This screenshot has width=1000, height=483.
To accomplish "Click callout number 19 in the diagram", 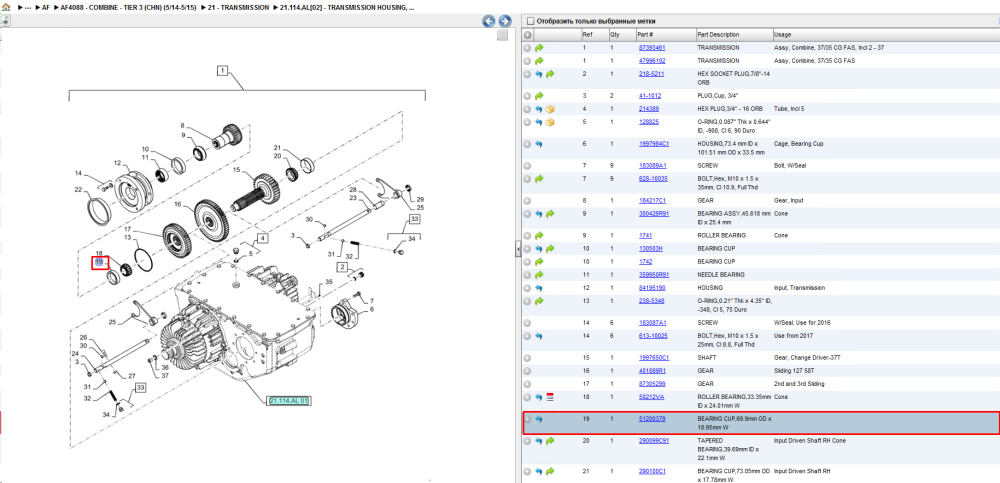I will pos(99,262).
